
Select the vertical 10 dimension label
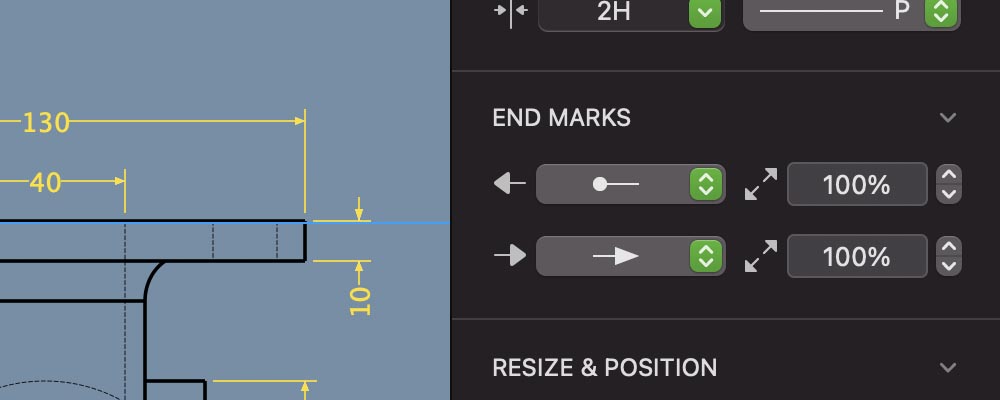point(361,301)
